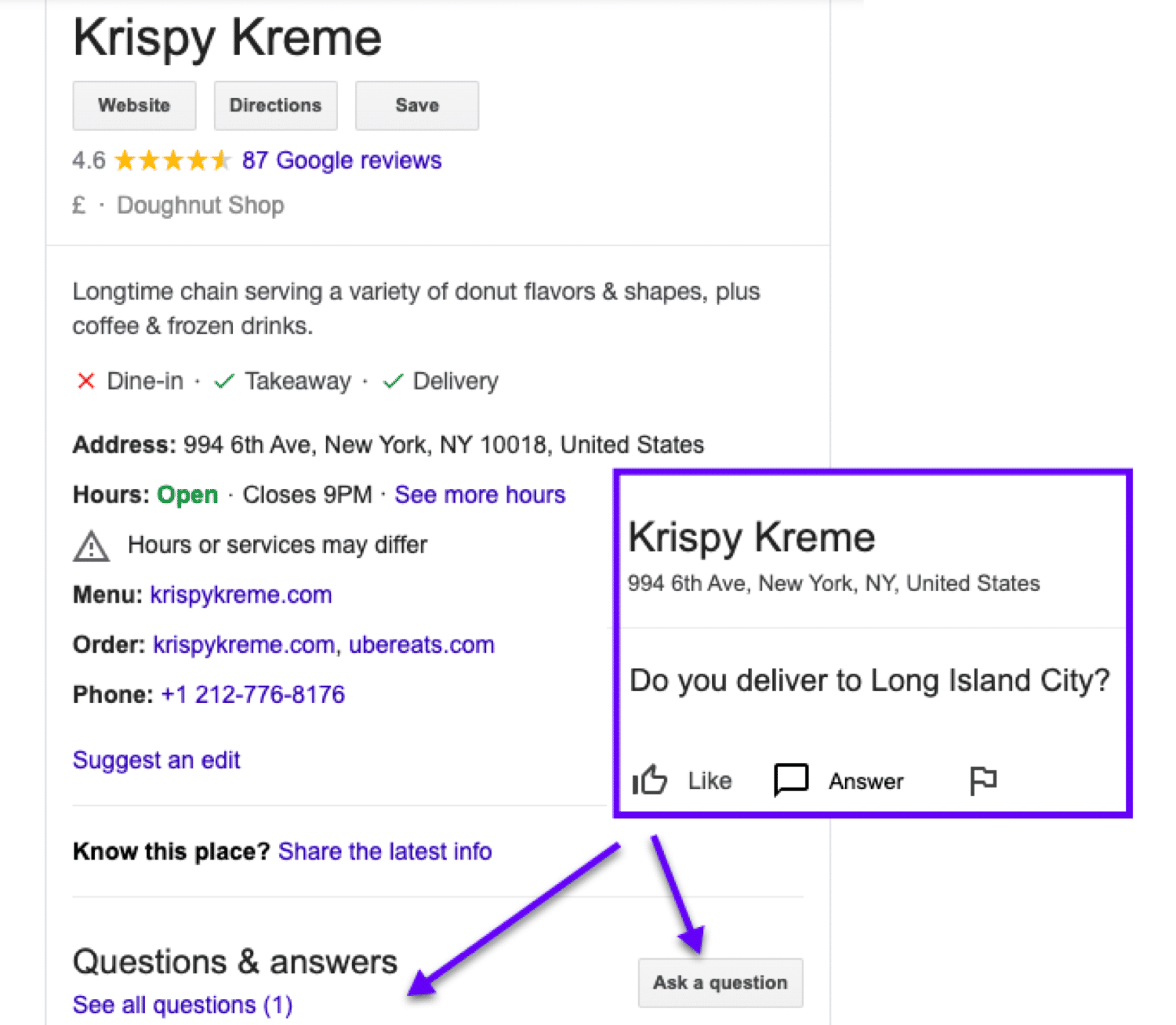
Task: Call the phone number +1 212-776-8176
Action: point(252,694)
